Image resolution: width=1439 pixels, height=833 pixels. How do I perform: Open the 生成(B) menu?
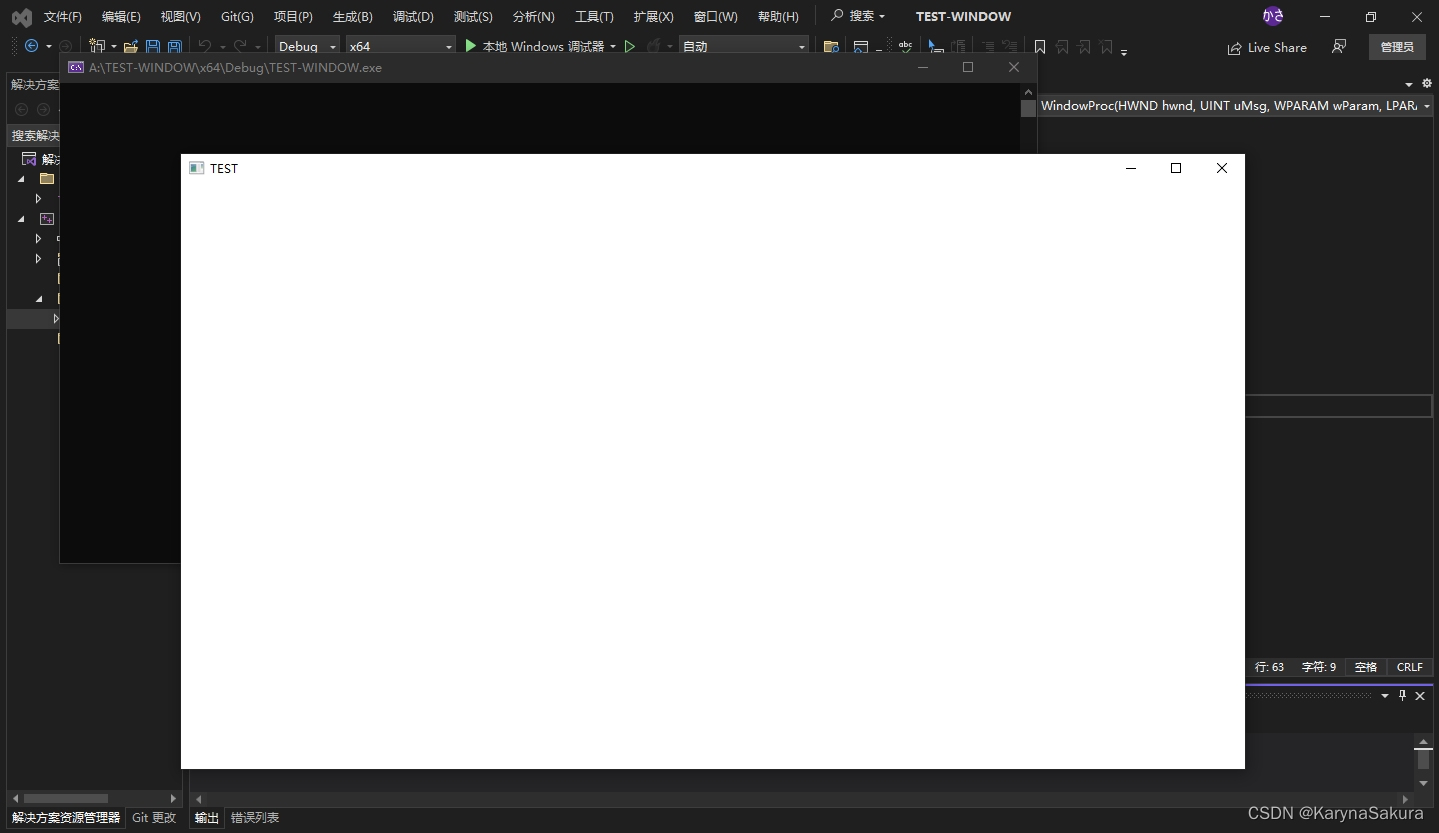click(x=352, y=16)
